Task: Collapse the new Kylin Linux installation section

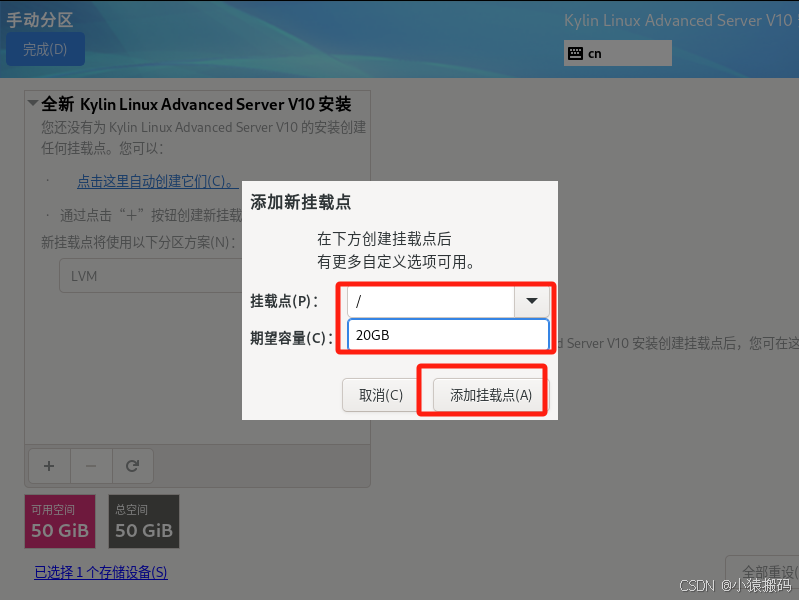Action: (x=33, y=103)
